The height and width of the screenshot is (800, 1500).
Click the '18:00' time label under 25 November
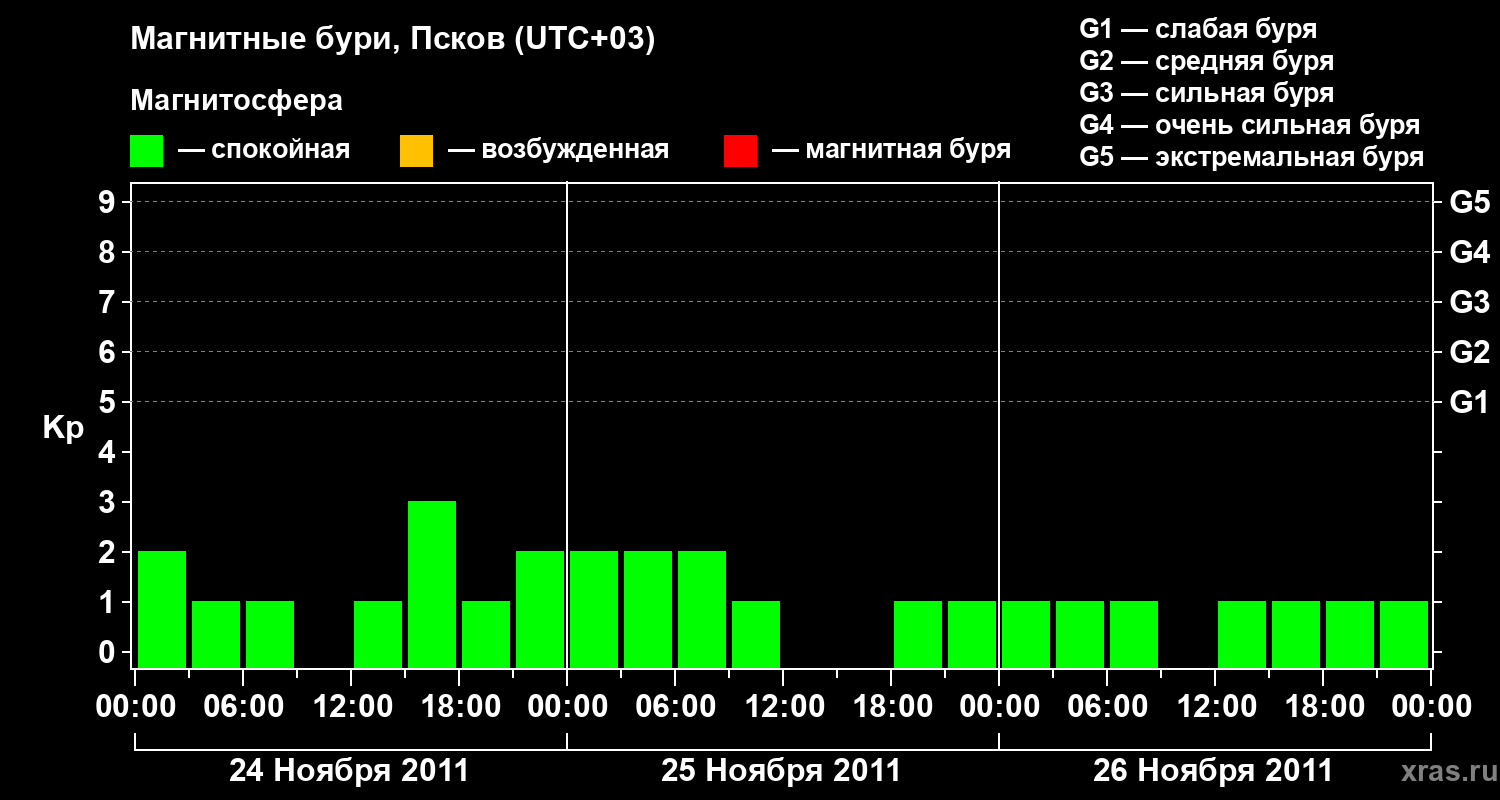[x=891, y=708]
